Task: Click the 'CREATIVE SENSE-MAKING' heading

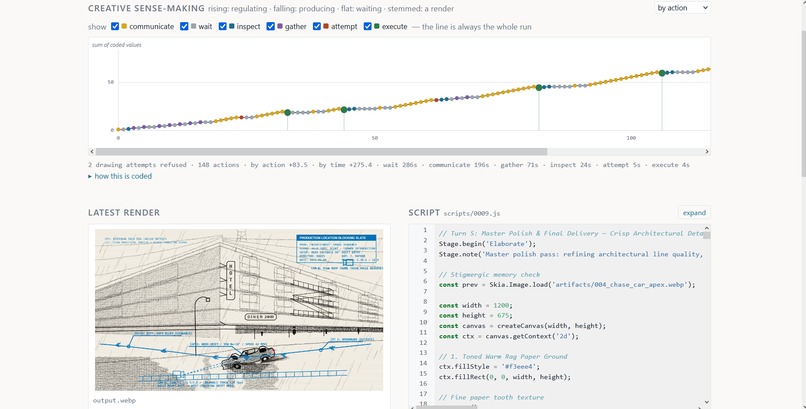Action: pos(146,8)
